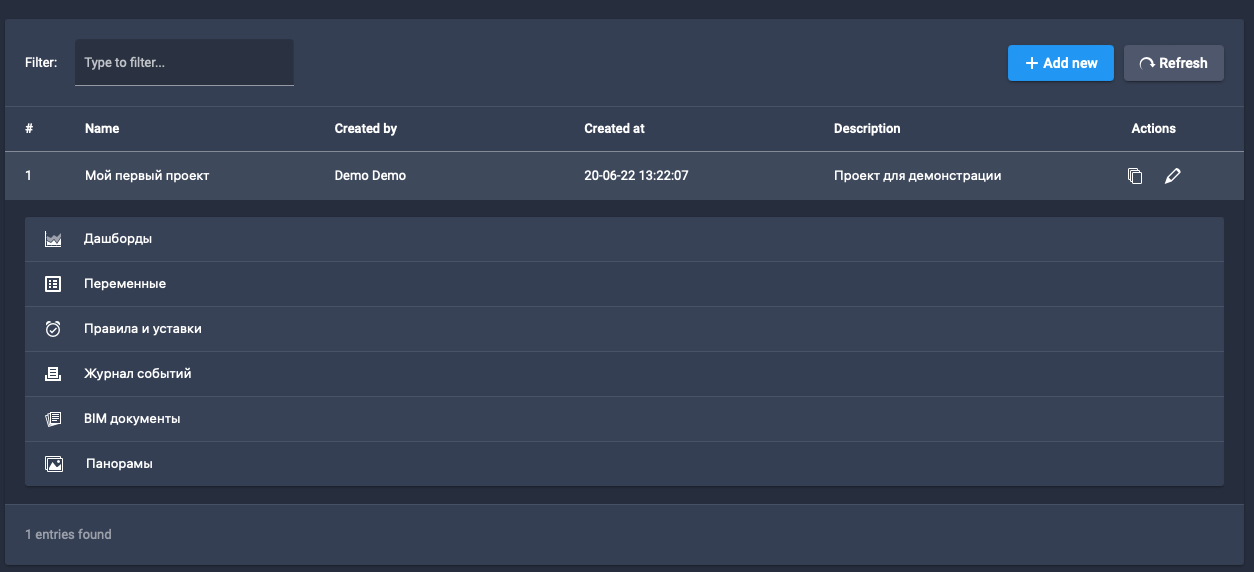This screenshot has height=572, width=1254.
Task: Open the Переменные menu entry
Action: click(x=125, y=284)
